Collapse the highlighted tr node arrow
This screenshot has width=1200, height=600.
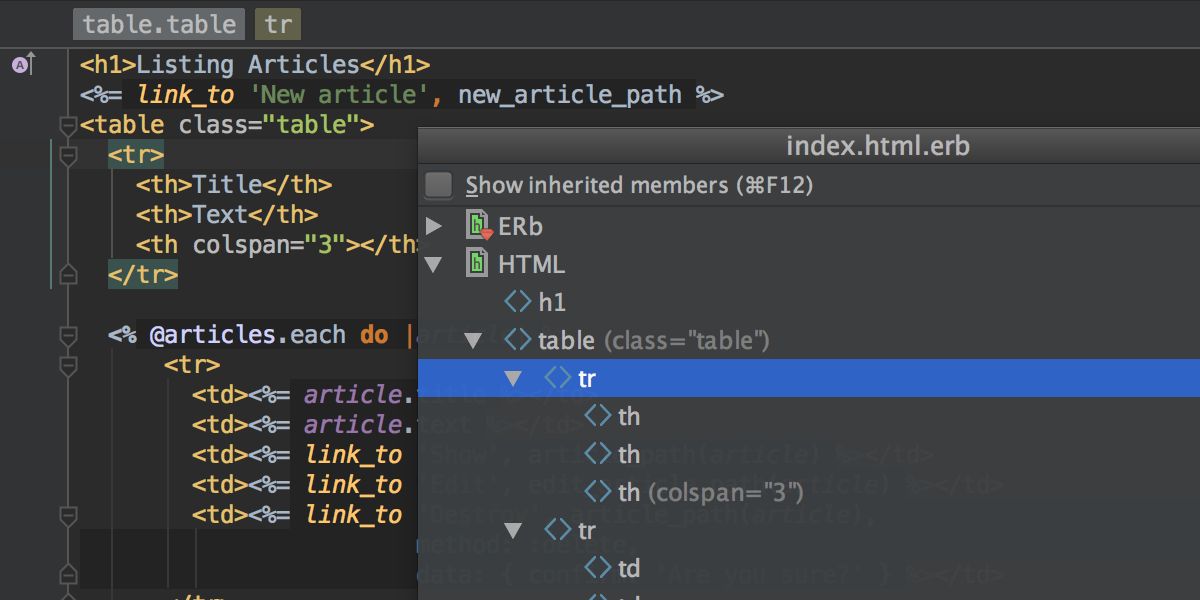(513, 379)
